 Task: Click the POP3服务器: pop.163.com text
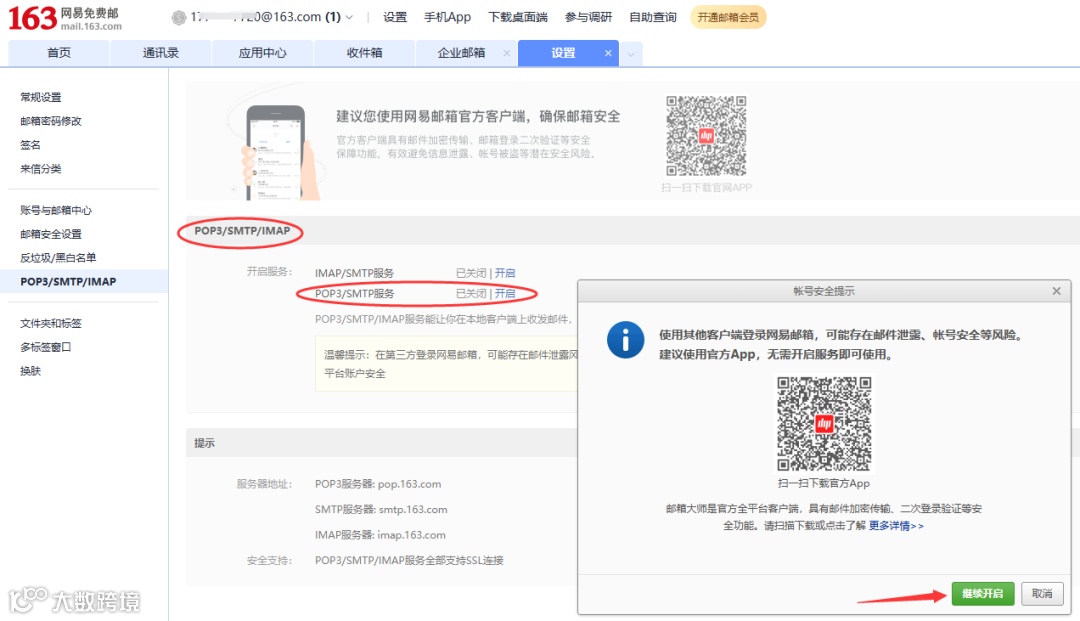378,484
